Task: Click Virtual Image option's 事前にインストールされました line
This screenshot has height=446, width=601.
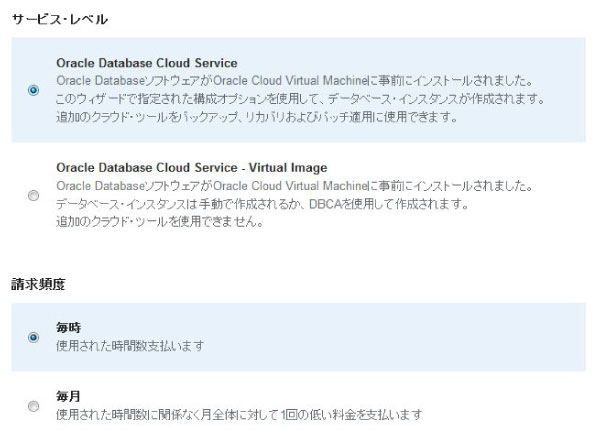Action: tap(295, 186)
